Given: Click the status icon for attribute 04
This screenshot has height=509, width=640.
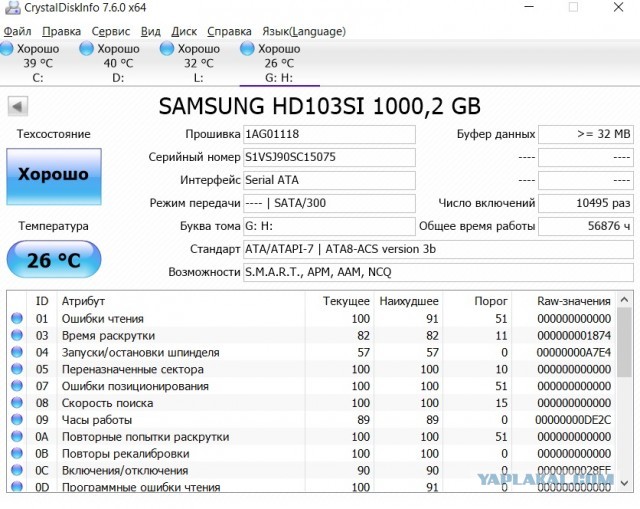Looking at the screenshot, I should click(17, 352).
